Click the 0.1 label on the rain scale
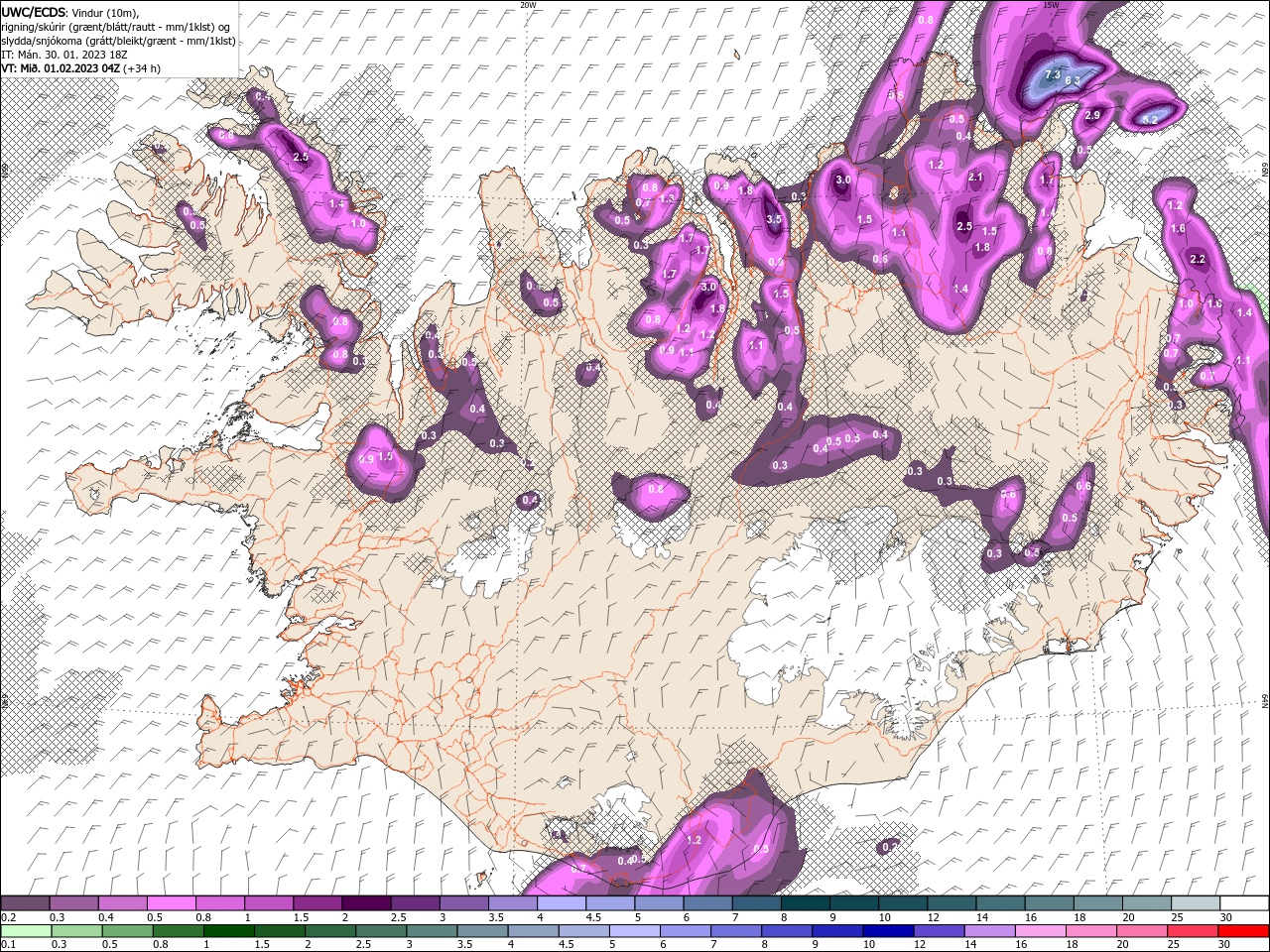Image resolution: width=1270 pixels, height=952 pixels. 8,944
